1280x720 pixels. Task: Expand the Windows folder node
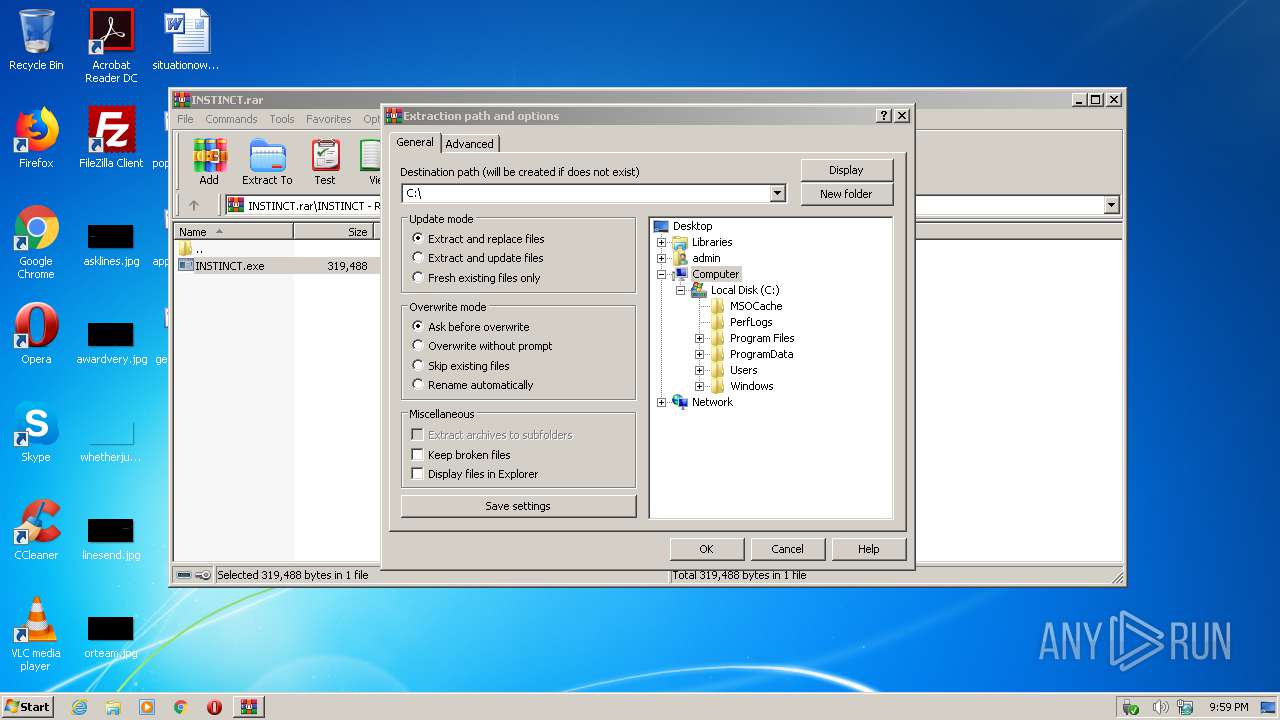click(699, 386)
